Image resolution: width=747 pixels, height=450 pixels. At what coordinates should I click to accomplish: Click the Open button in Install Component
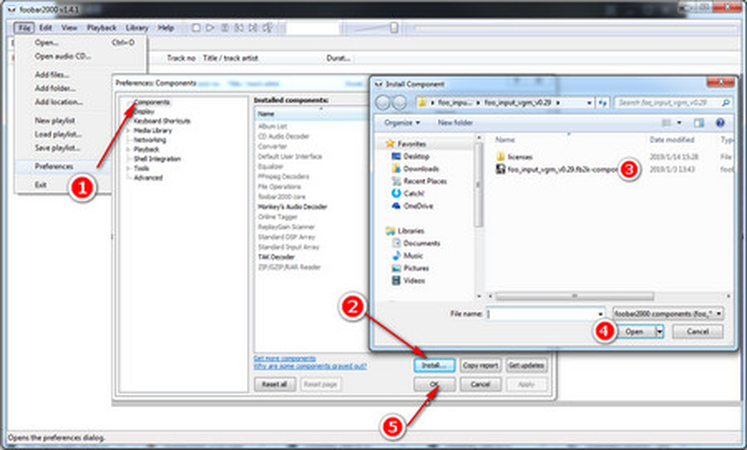coord(635,331)
